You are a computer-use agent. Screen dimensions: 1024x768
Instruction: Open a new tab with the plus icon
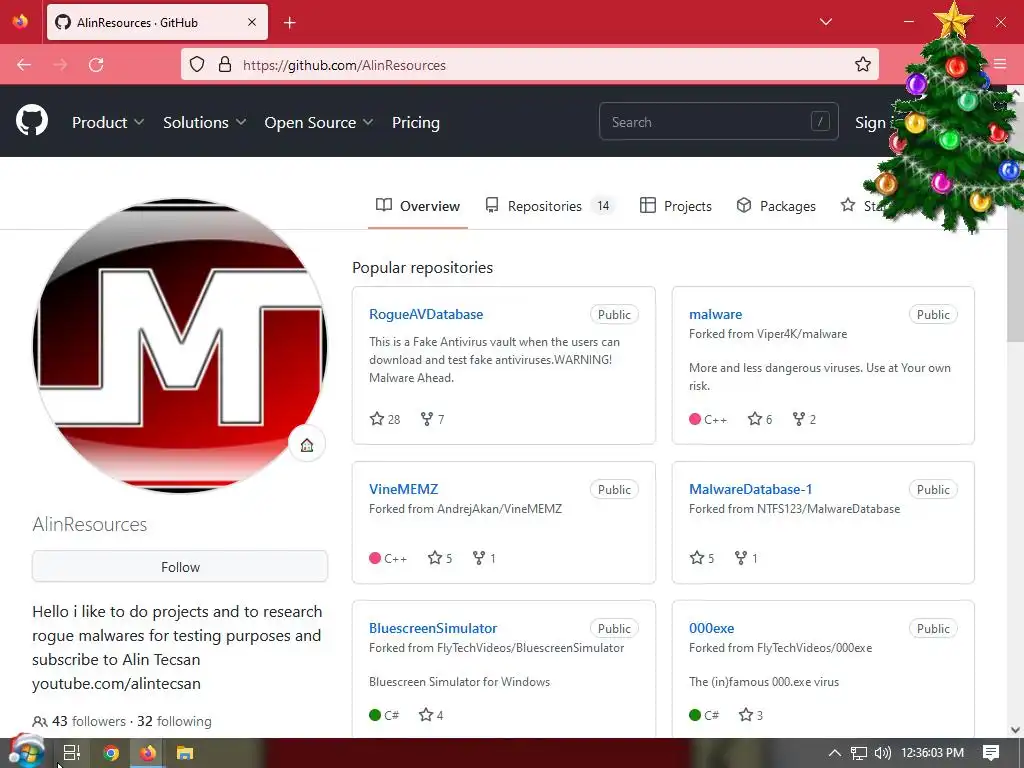tap(290, 23)
